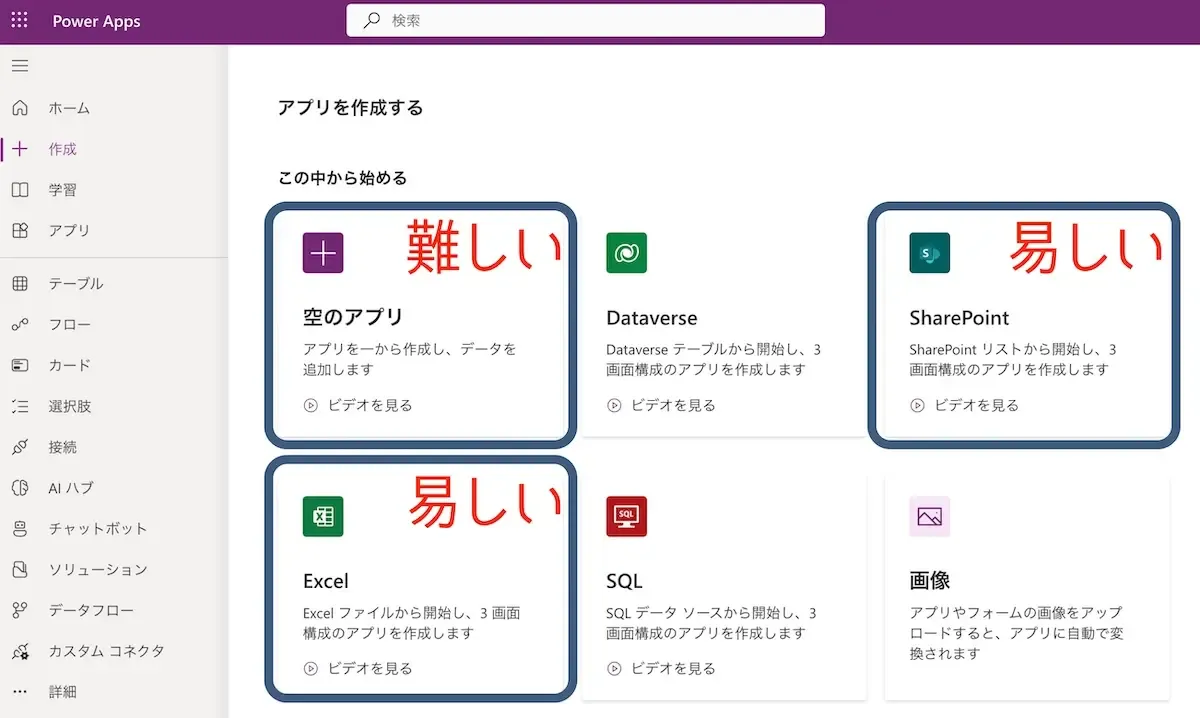Click the 画像 card description text
Viewport: 1200px width, 718px height.
click(1016, 633)
